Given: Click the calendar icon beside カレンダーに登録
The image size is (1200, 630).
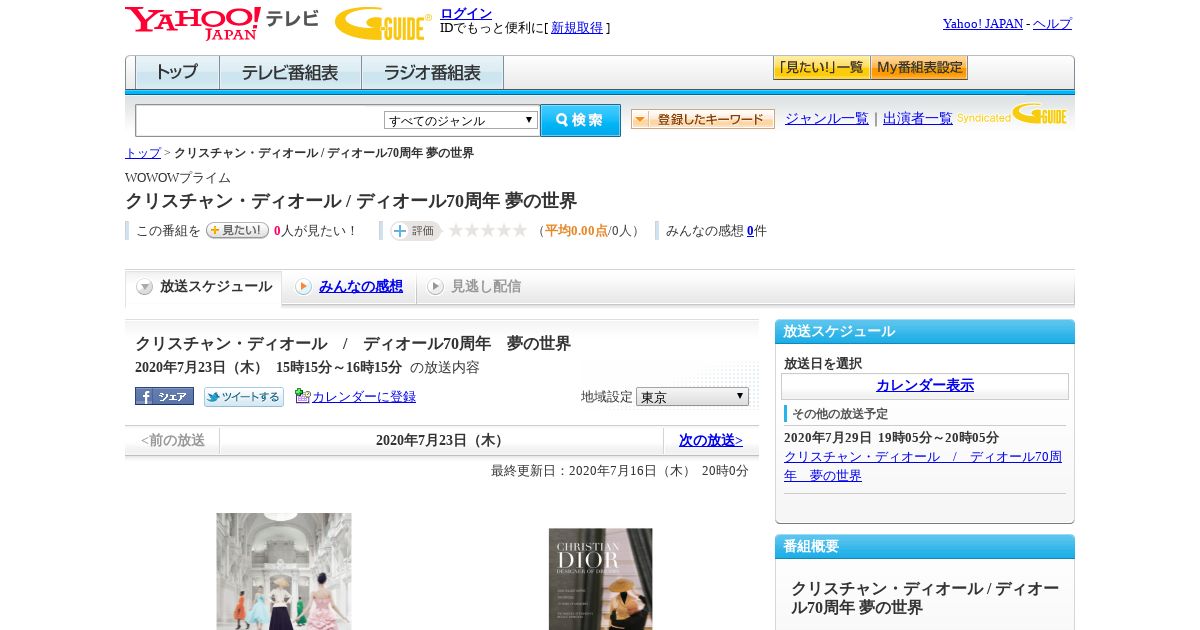Looking at the screenshot, I should coord(303,396).
